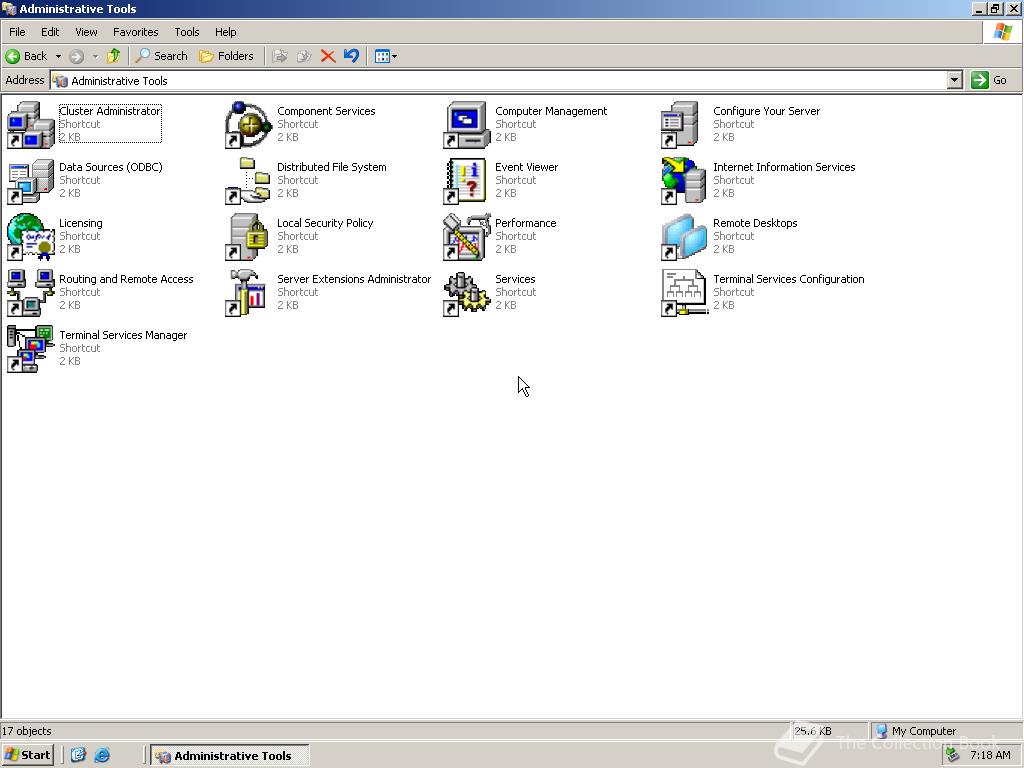The width and height of the screenshot is (1024, 768).
Task: Click the Back button
Action: (x=27, y=56)
